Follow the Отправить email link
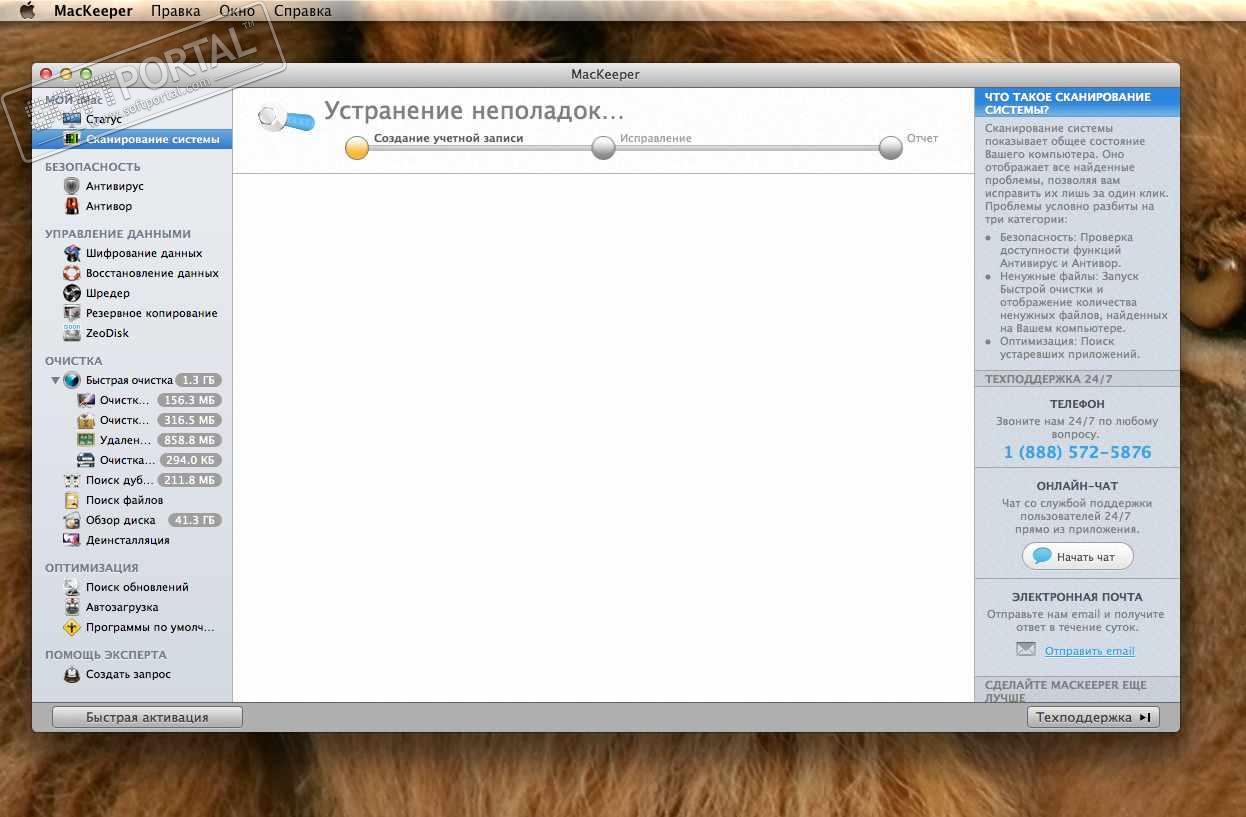 tap(1090, 651)
